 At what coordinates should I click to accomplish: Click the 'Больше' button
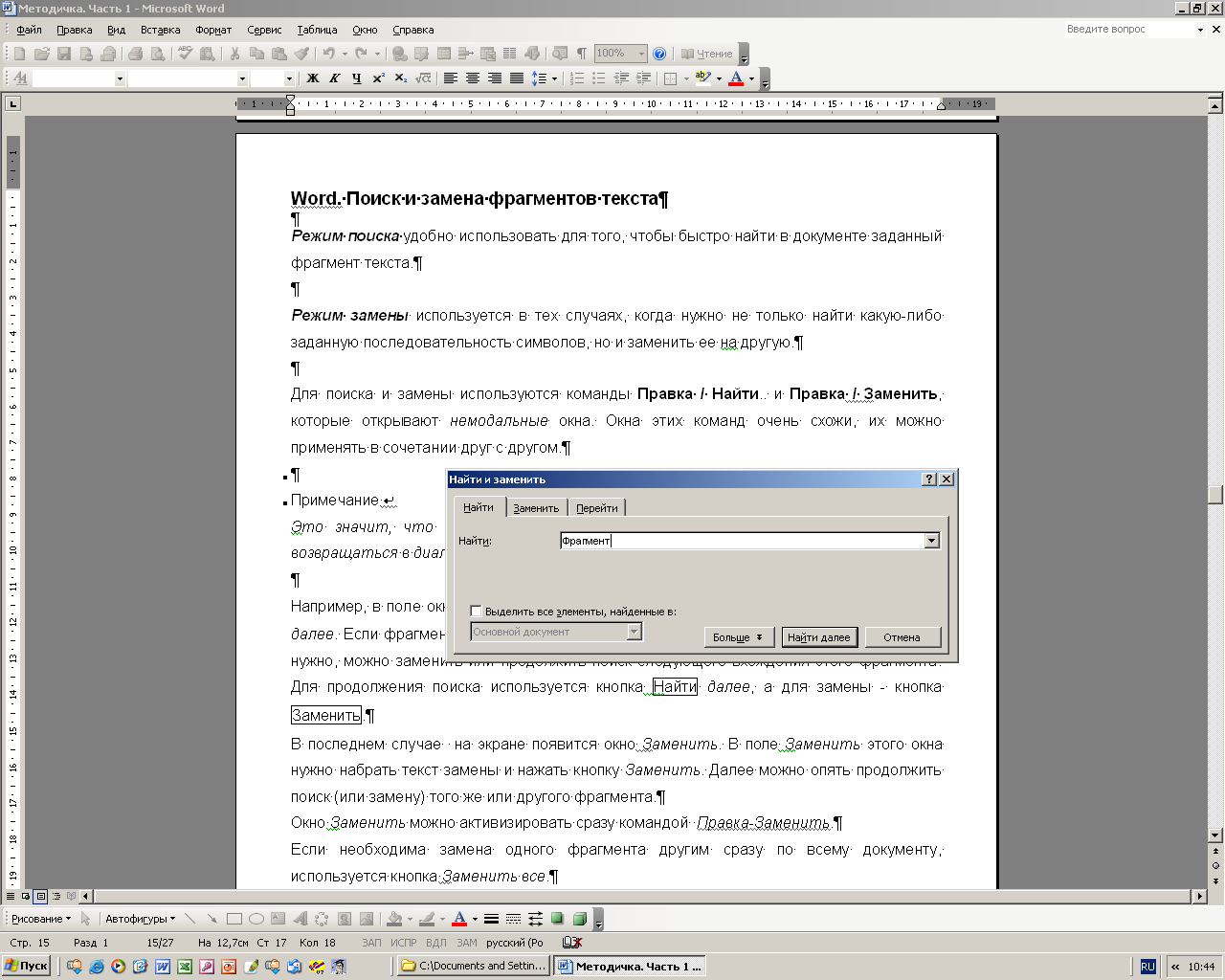click(738, 636)
